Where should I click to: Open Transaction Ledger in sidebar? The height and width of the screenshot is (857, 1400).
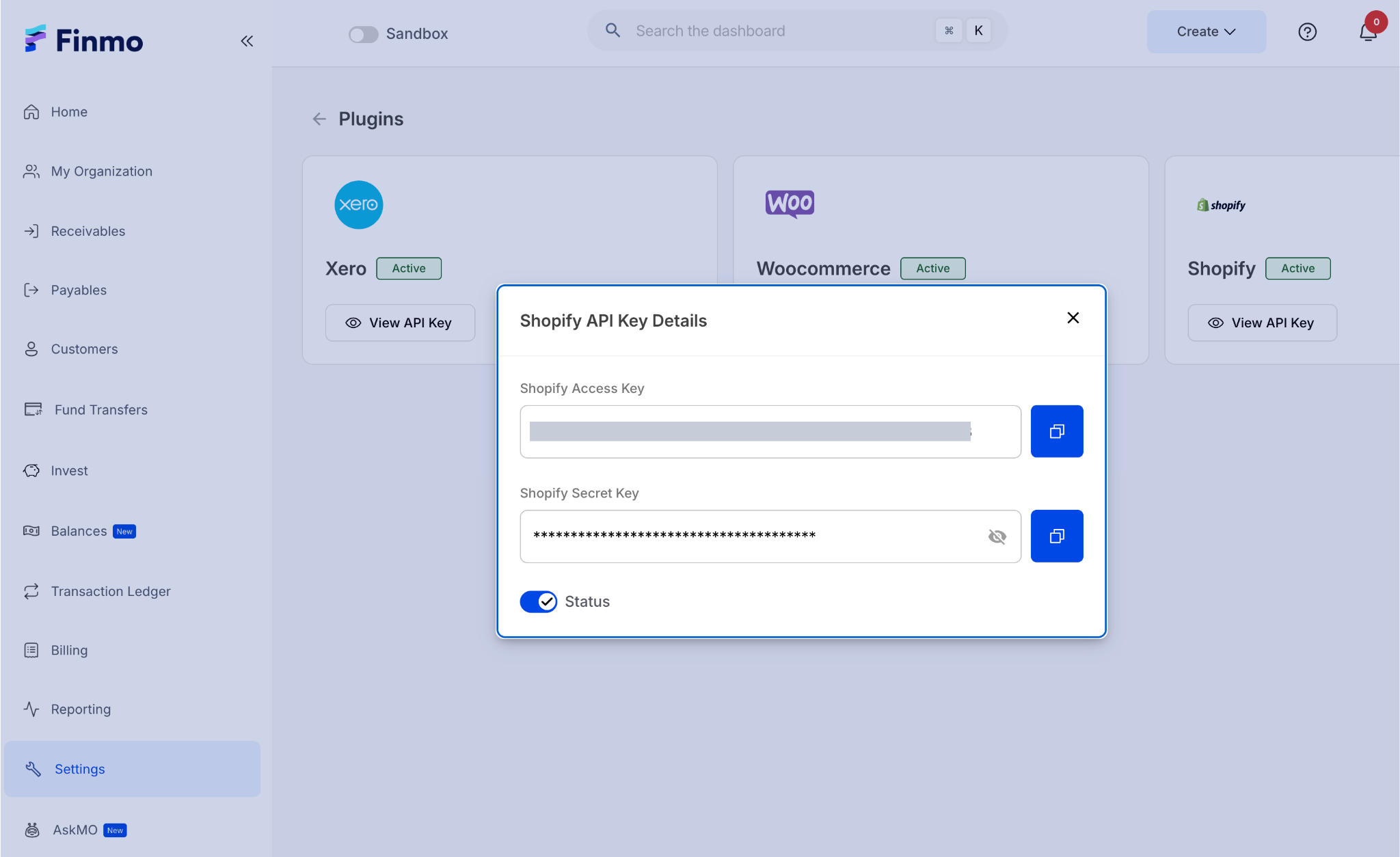tap(132, 591)
